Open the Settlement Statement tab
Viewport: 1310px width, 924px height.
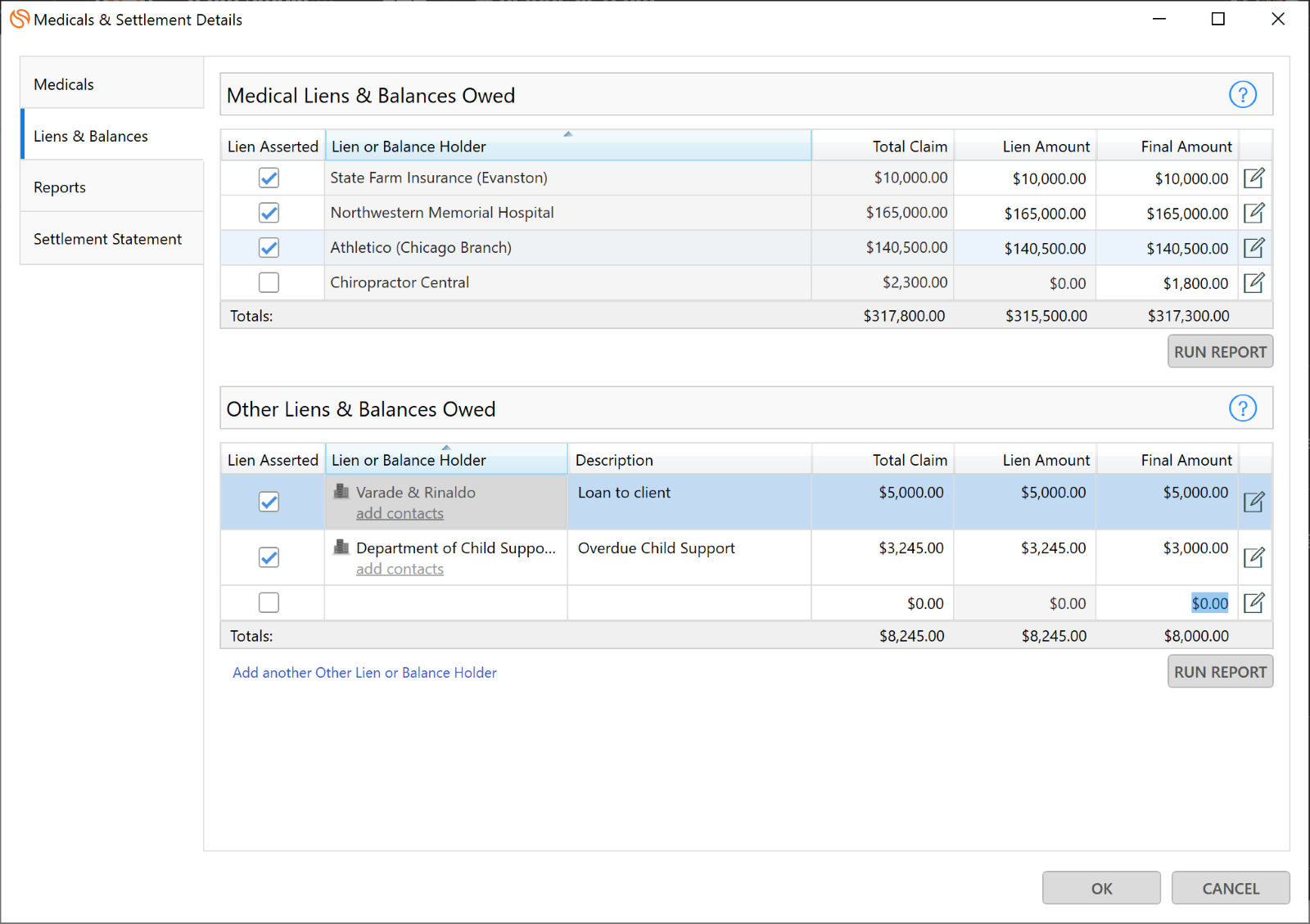(112, 239)
